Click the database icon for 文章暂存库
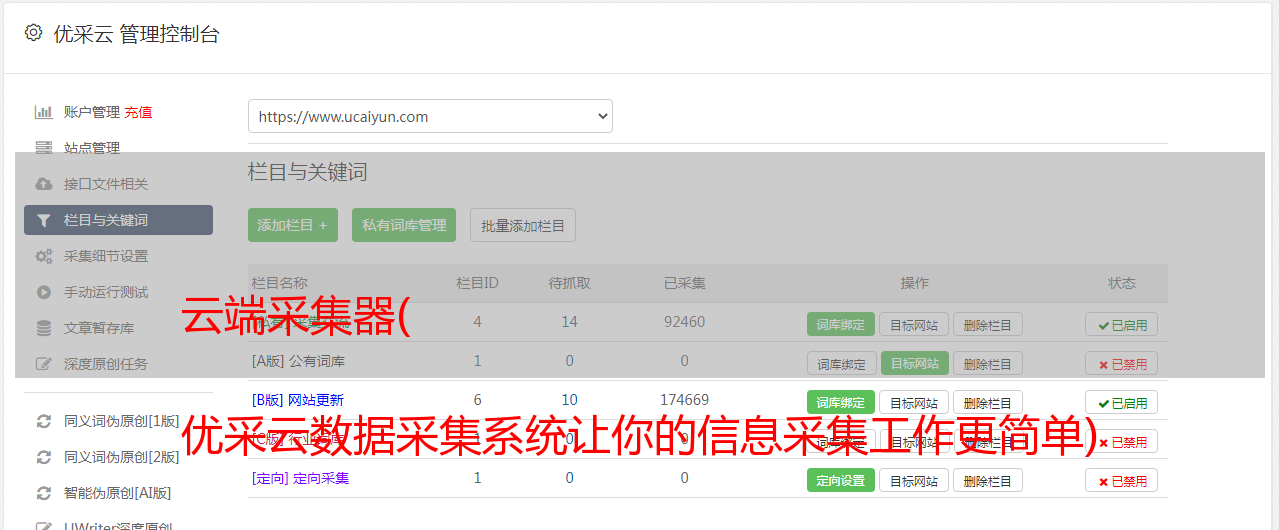Screen dimensions: 1279x530 (x=44, y=328)
